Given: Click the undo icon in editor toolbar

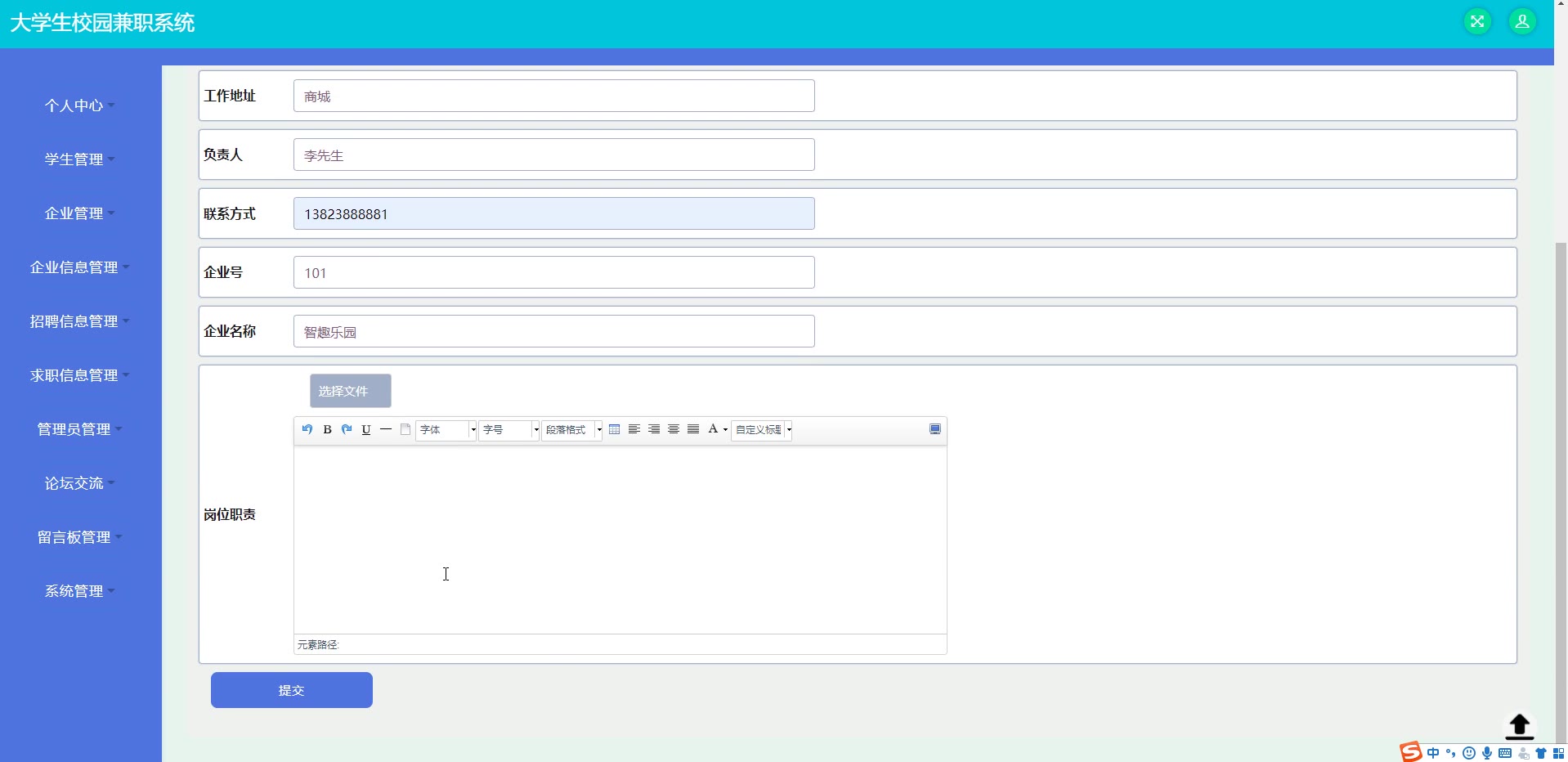Looking at the screenshot, I should coord(307,429).
